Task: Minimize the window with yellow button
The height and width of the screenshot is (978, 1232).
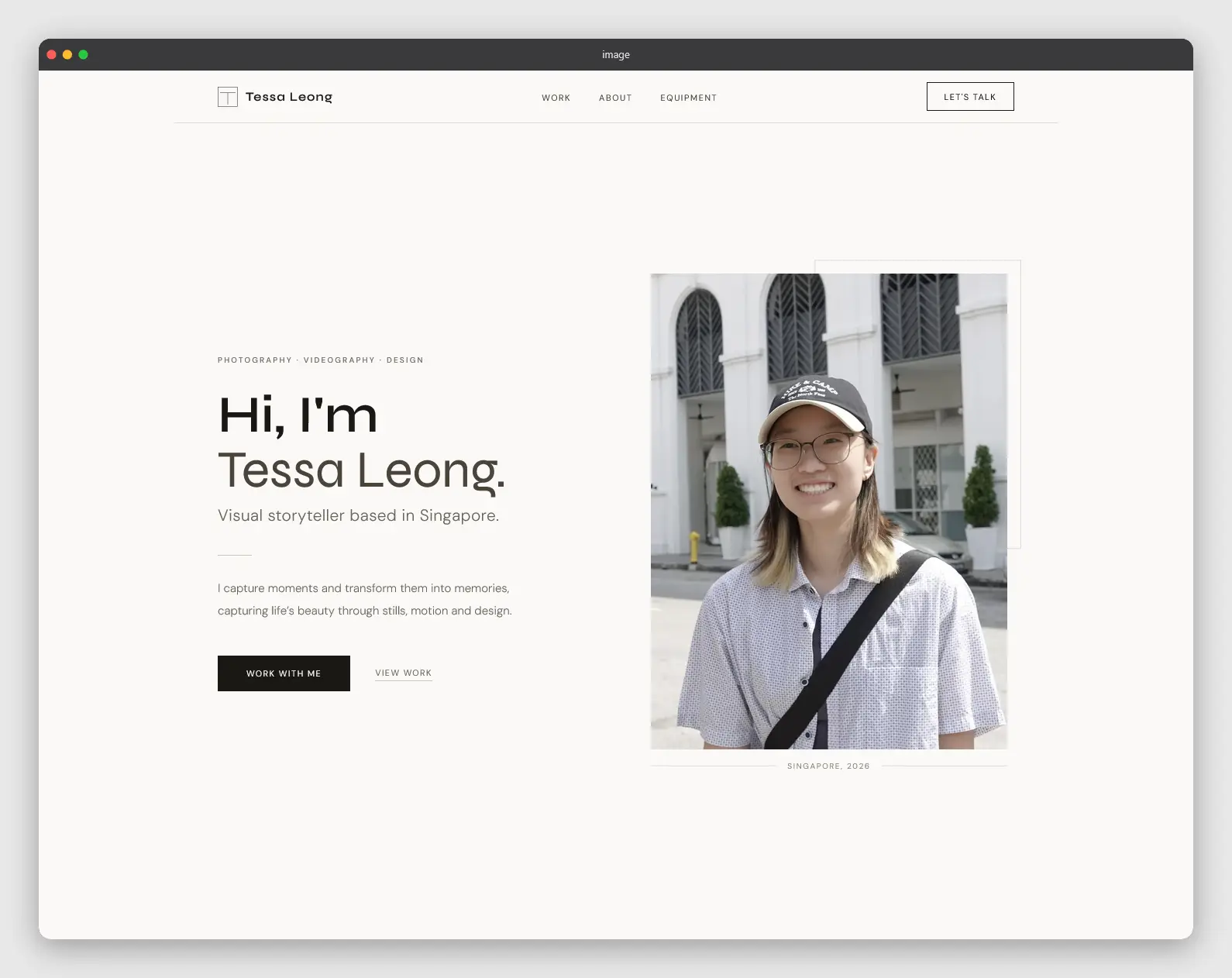Action: (x=67, y=54)
